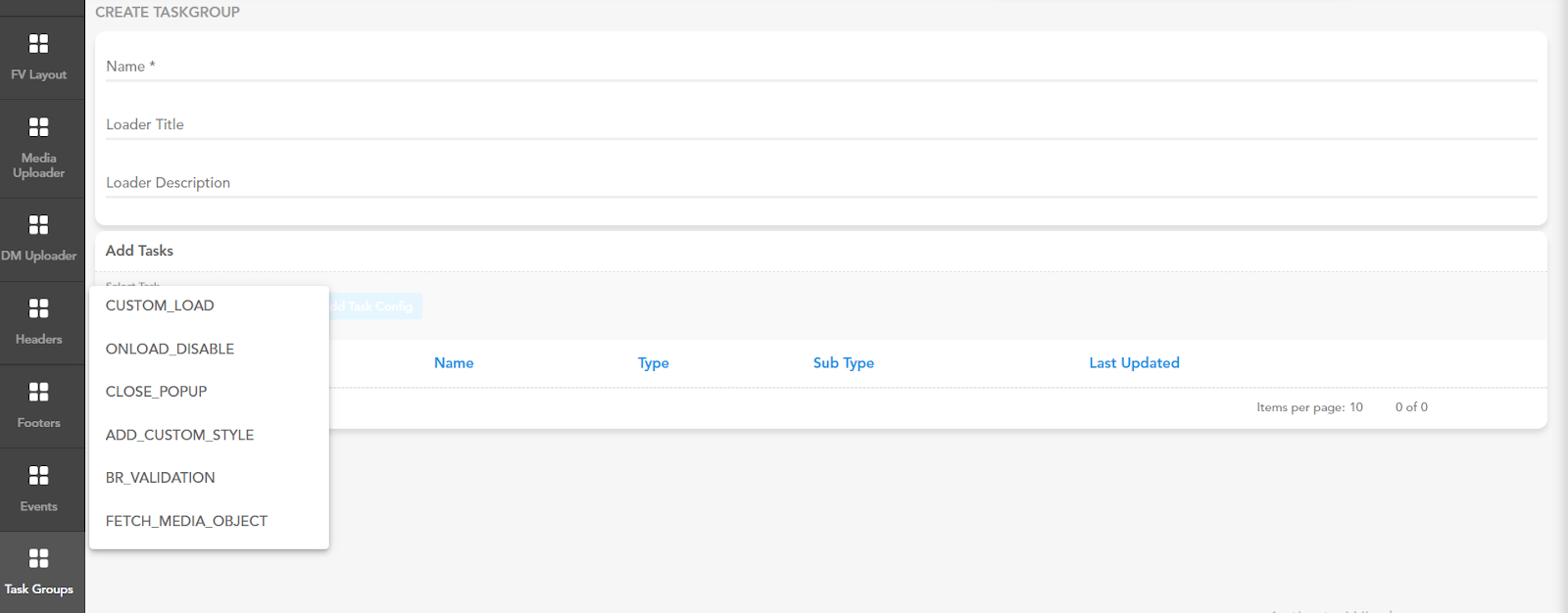Screen dimensions: 1568x613
Task: Focus the Loader Description input field
Action: tap(821, 182)
